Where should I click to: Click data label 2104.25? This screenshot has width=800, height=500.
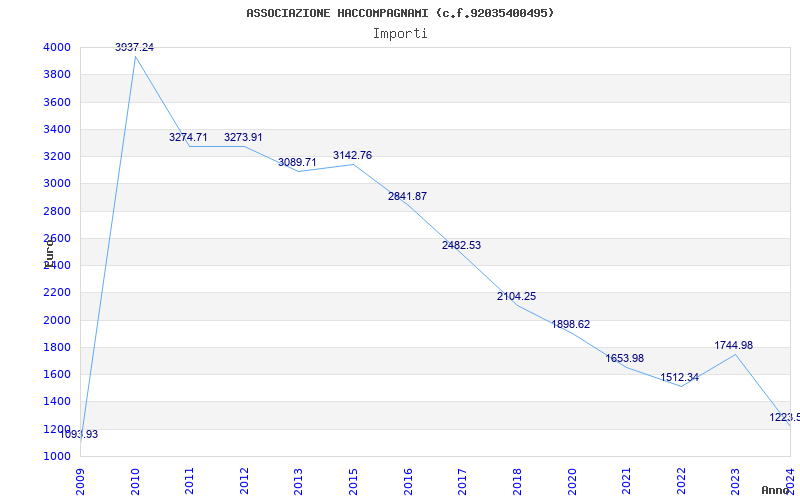tap(517, 296)
